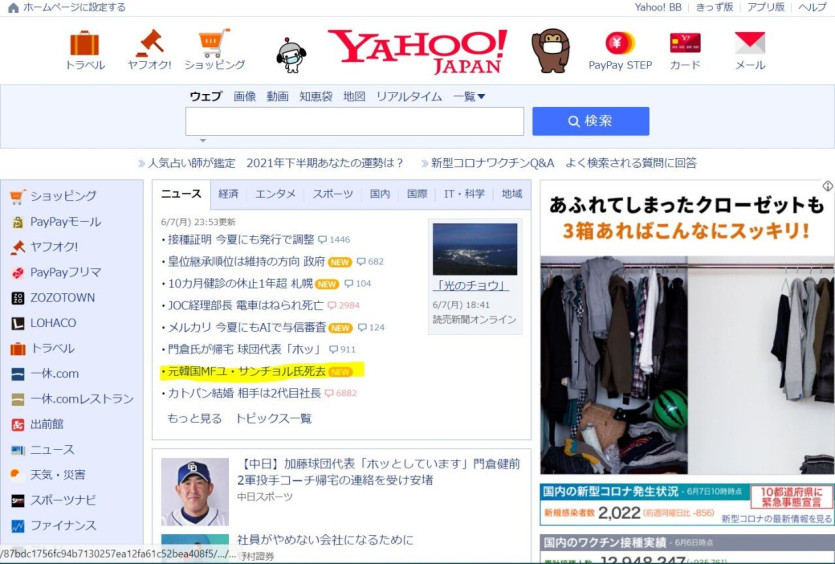
Task: Open the きっず版 link
Action: tap(714, 7)
